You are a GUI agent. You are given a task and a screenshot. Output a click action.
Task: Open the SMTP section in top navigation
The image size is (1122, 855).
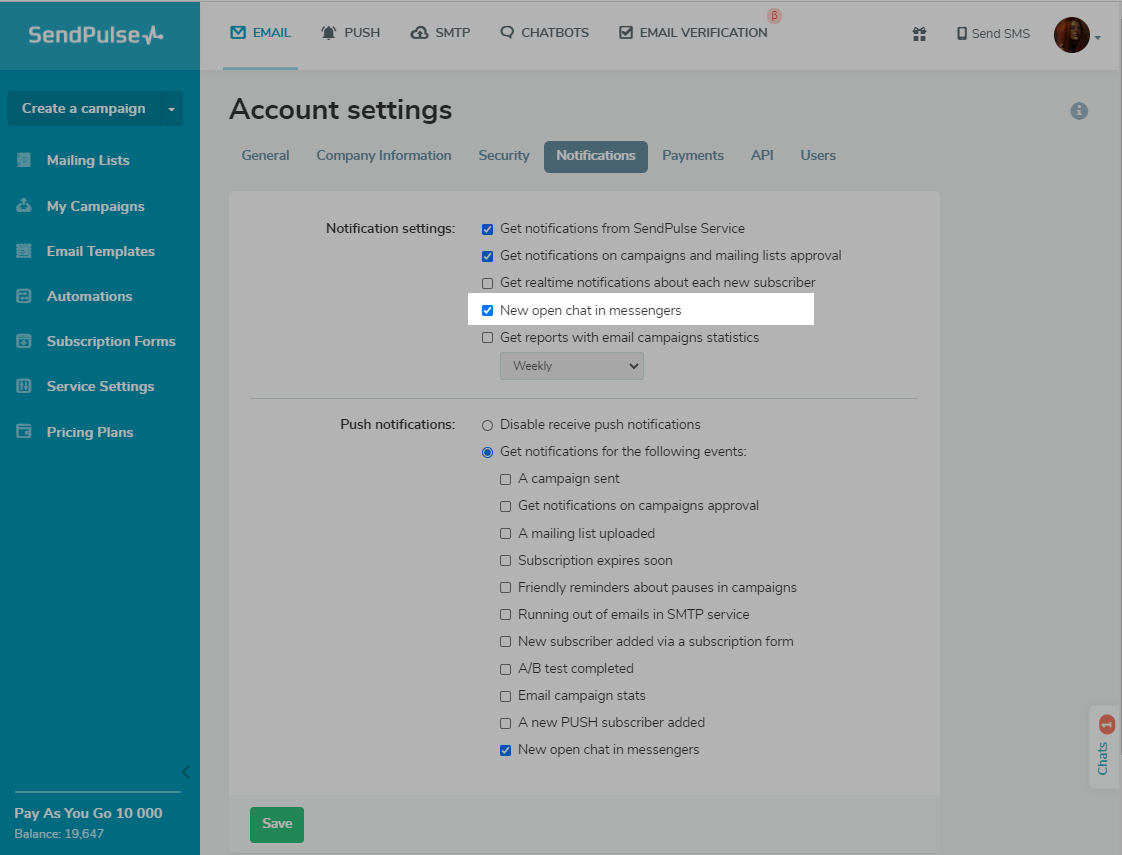point(440,33)
